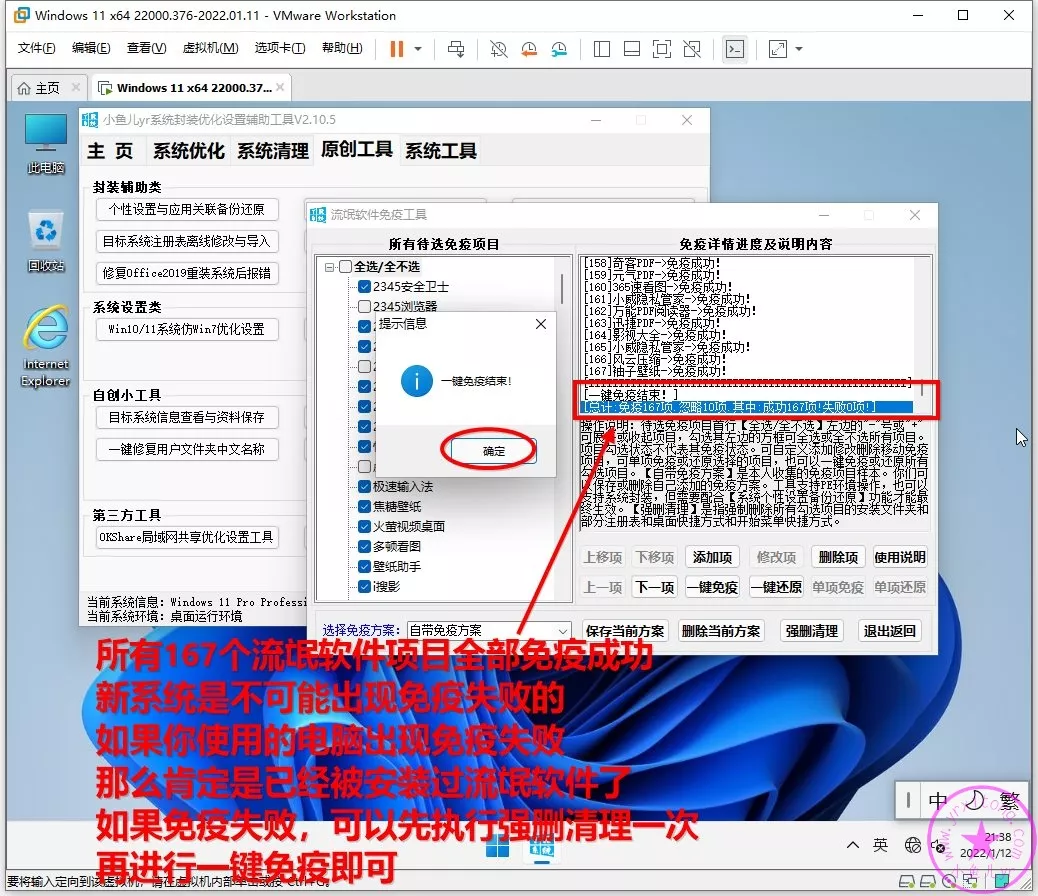This screenshot has height=896, width=1038.
Task: Collapse the 全选/全不选 tree node
Action: [x=329, y=267]
